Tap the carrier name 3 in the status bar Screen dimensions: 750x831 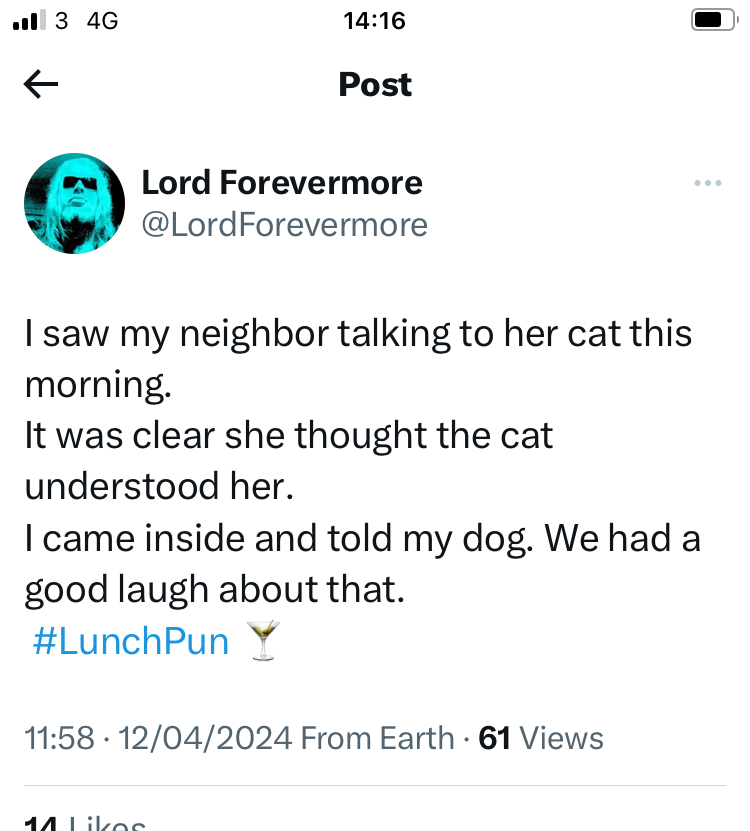coord(62,20)
